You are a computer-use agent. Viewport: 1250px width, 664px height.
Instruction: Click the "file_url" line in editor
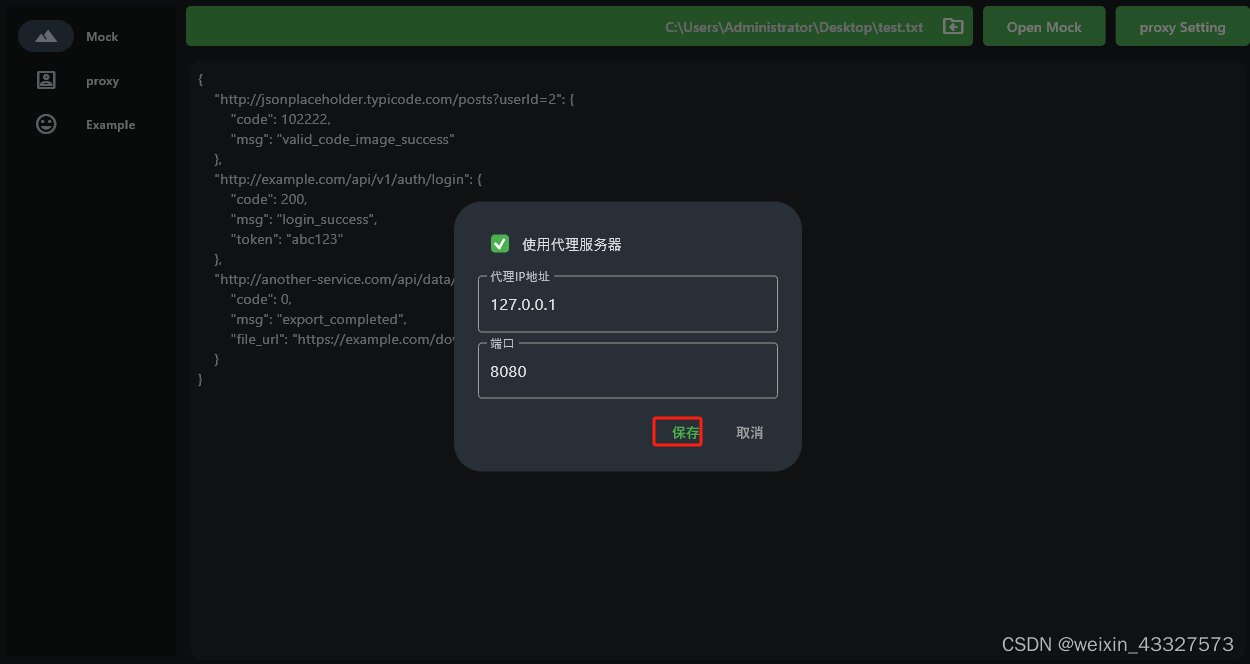tap(342, 339)
